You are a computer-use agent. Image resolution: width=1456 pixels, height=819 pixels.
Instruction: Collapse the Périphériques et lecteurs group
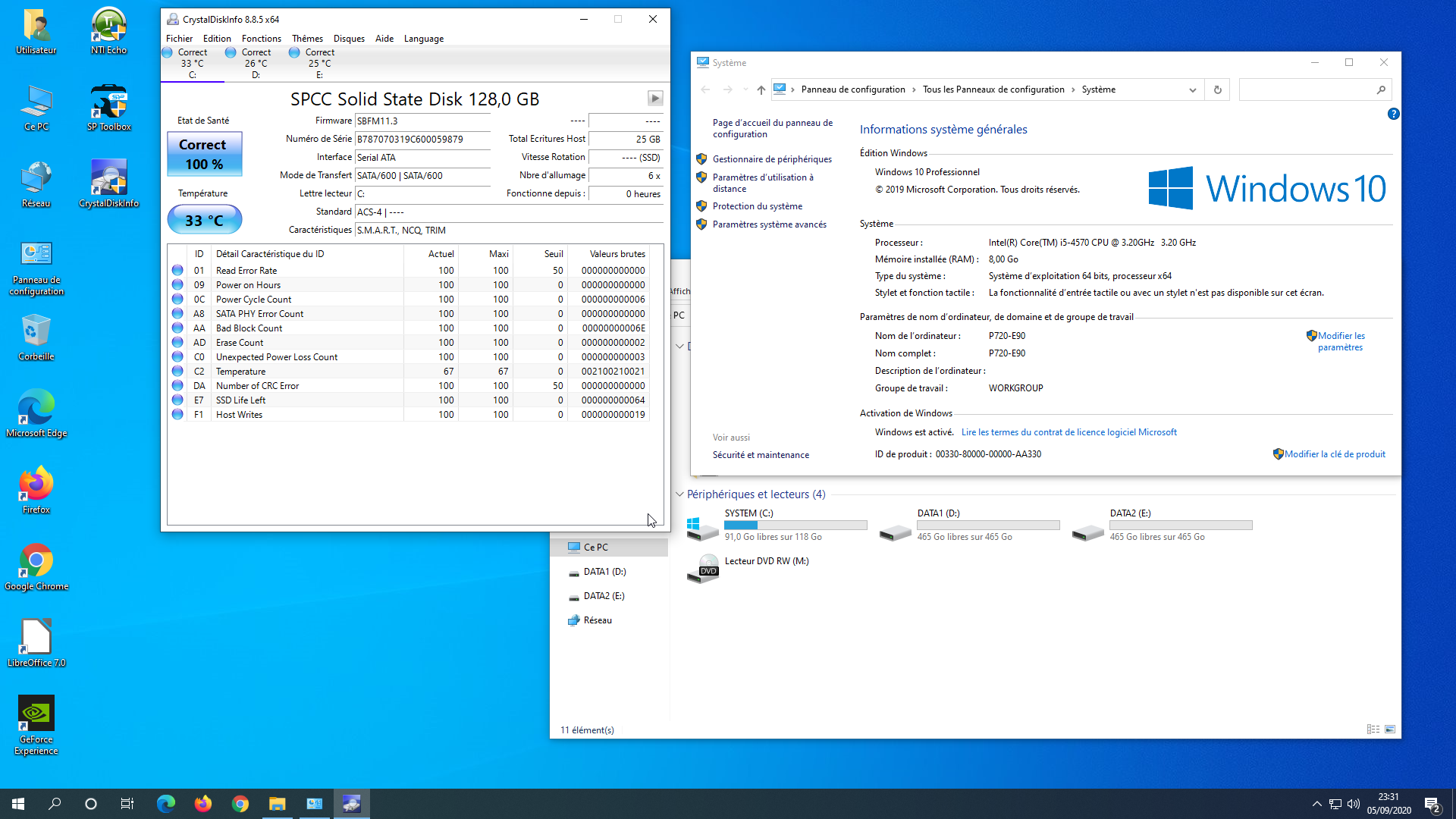[679, 494]
